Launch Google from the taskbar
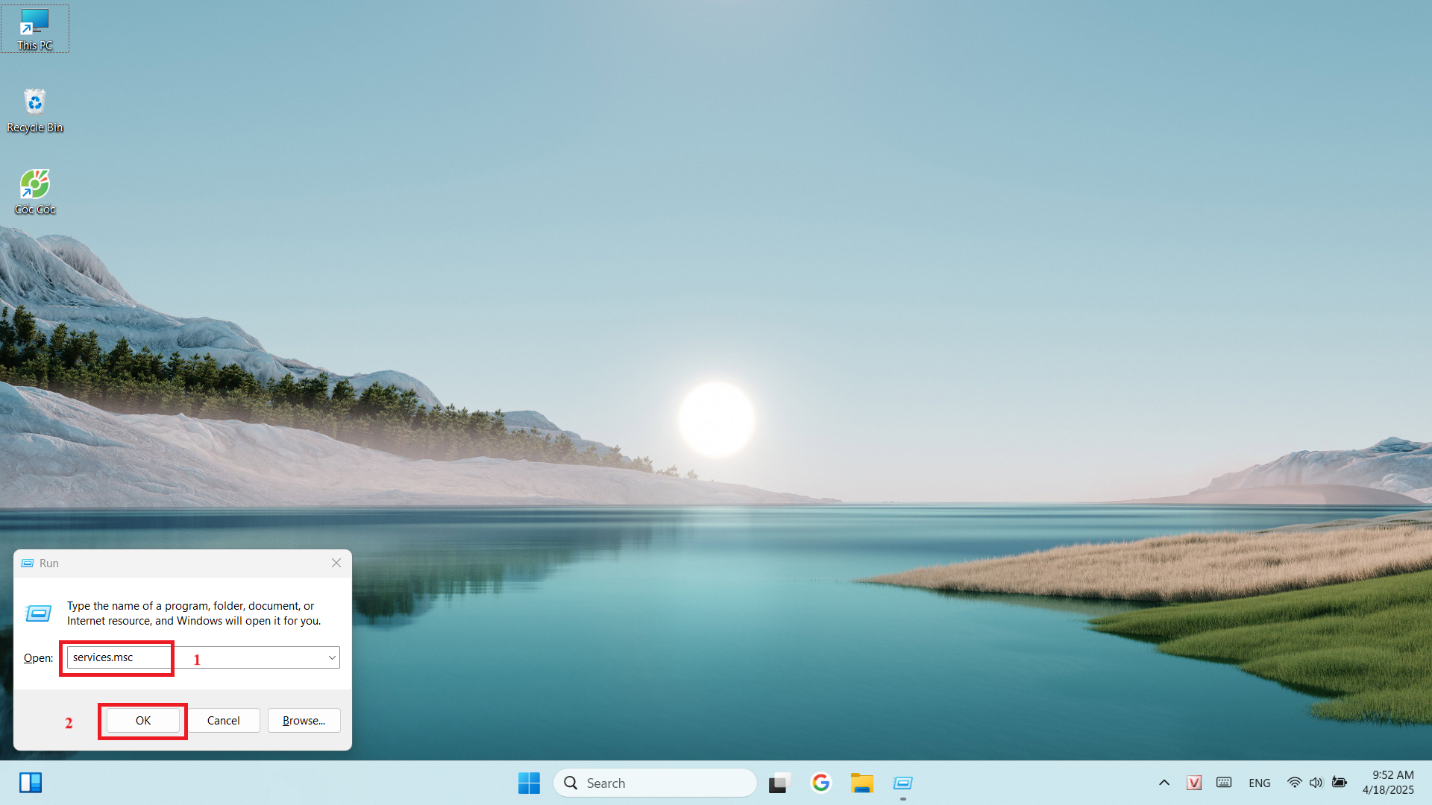Image resolution: width=1432 pixels, height=805 pixels. pos(821,783)
